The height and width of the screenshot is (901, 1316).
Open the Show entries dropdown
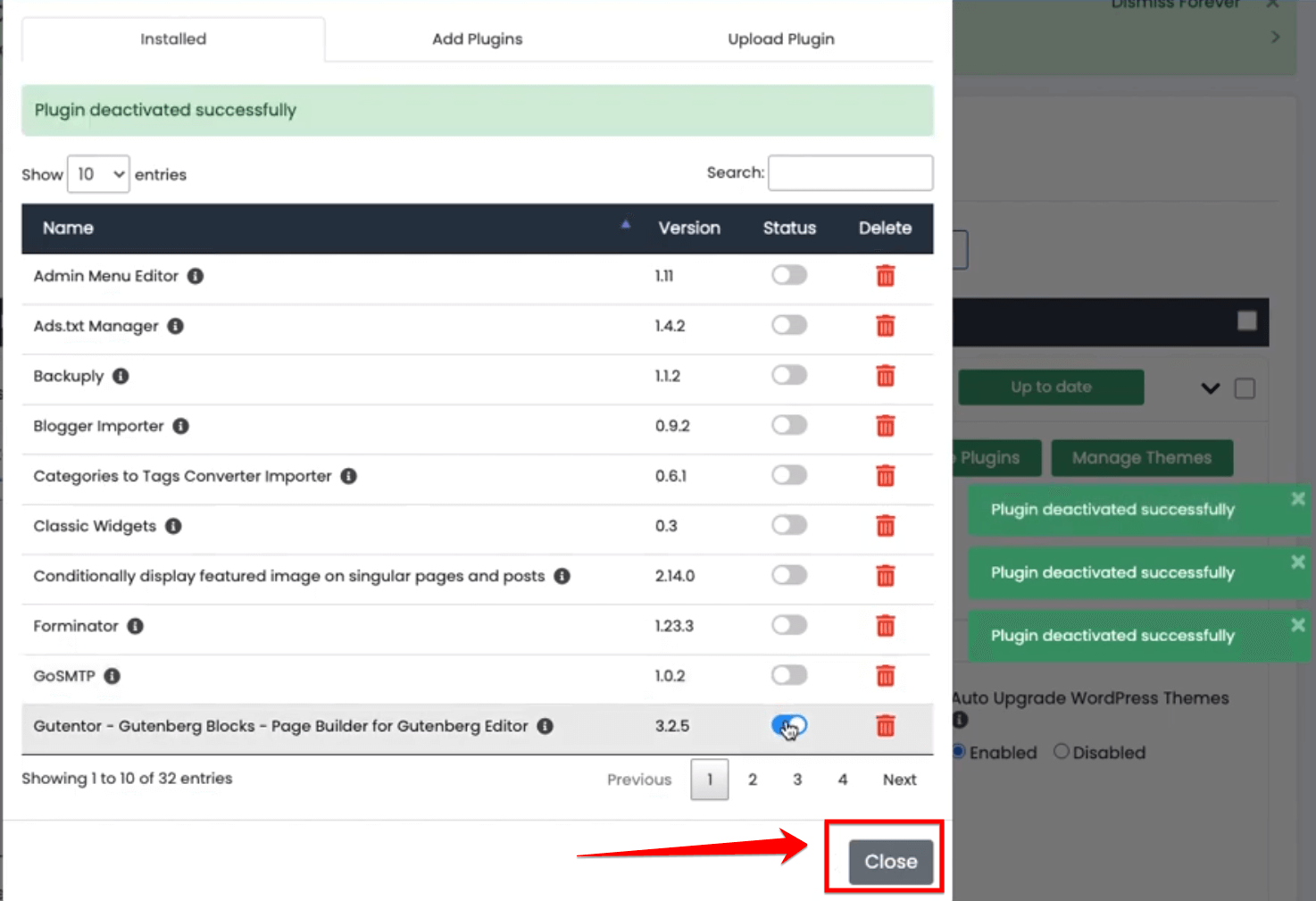click(x=98, y=174)
